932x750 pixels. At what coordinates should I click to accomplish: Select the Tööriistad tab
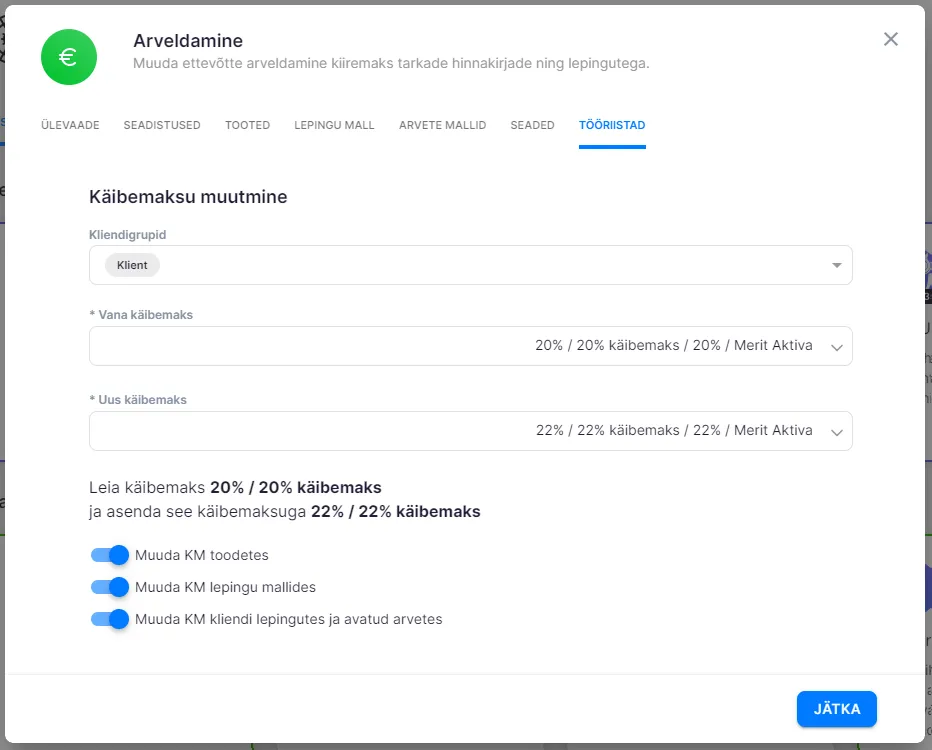click(612, 125)
